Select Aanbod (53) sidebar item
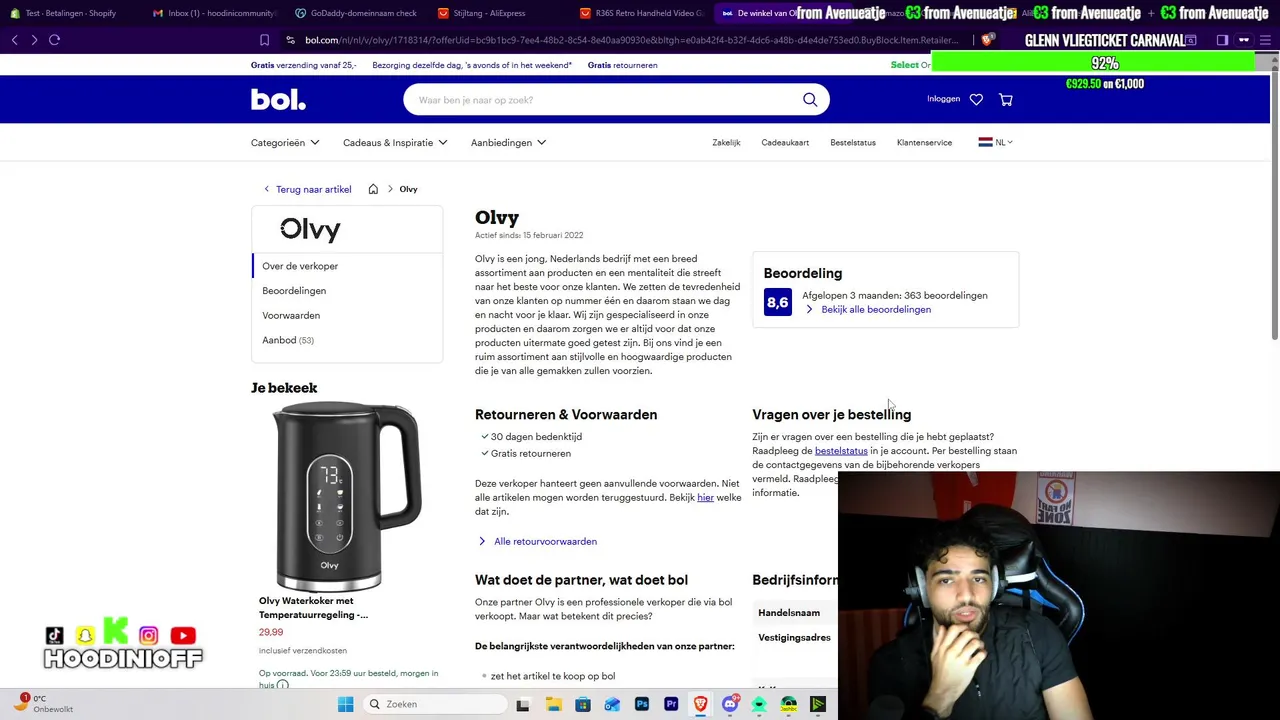The width and height of the screenshot is (1280, 720). pos(347,340)
